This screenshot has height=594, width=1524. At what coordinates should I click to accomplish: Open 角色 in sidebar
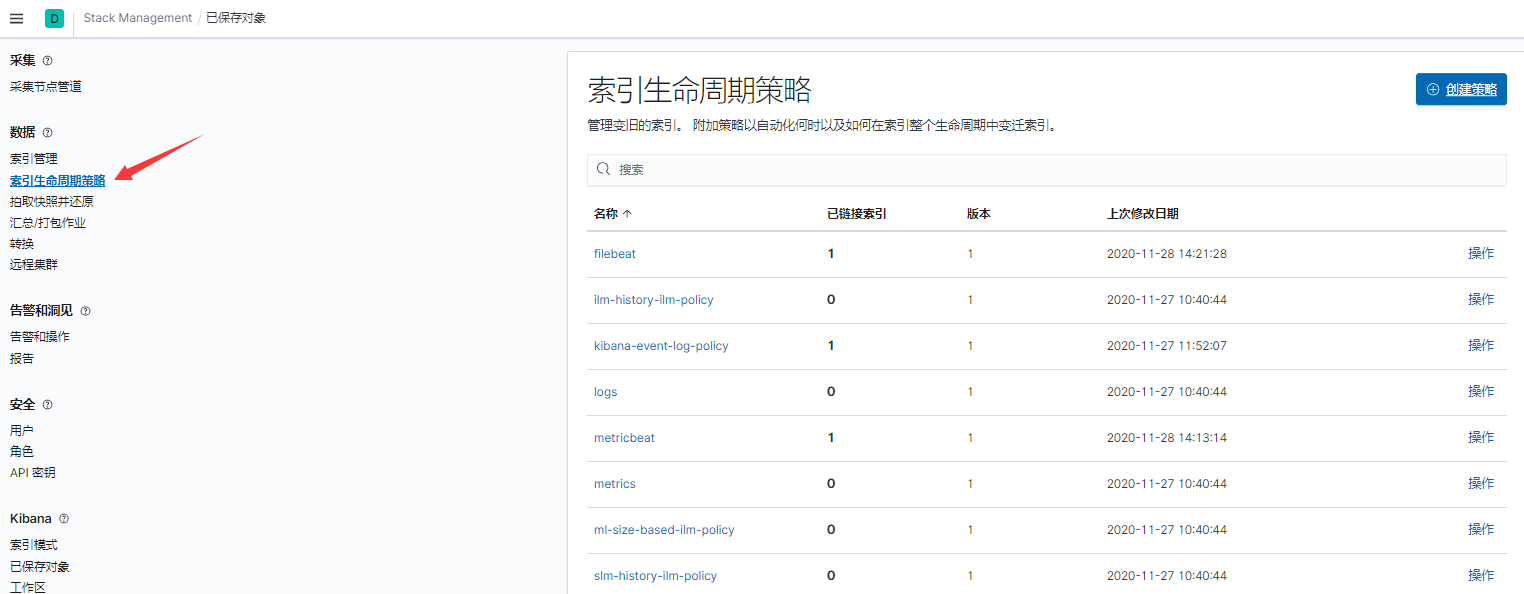pos(22,452)
